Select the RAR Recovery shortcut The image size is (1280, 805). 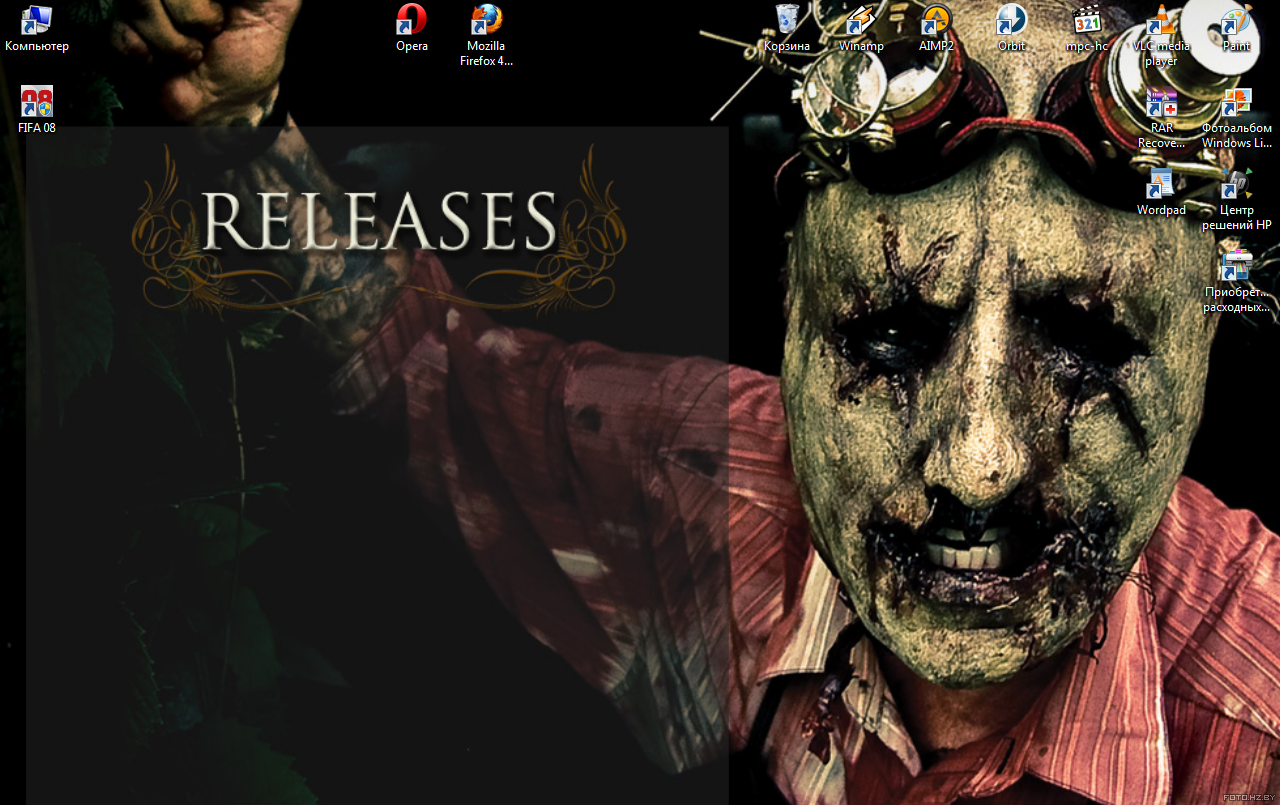(1161, 118)
